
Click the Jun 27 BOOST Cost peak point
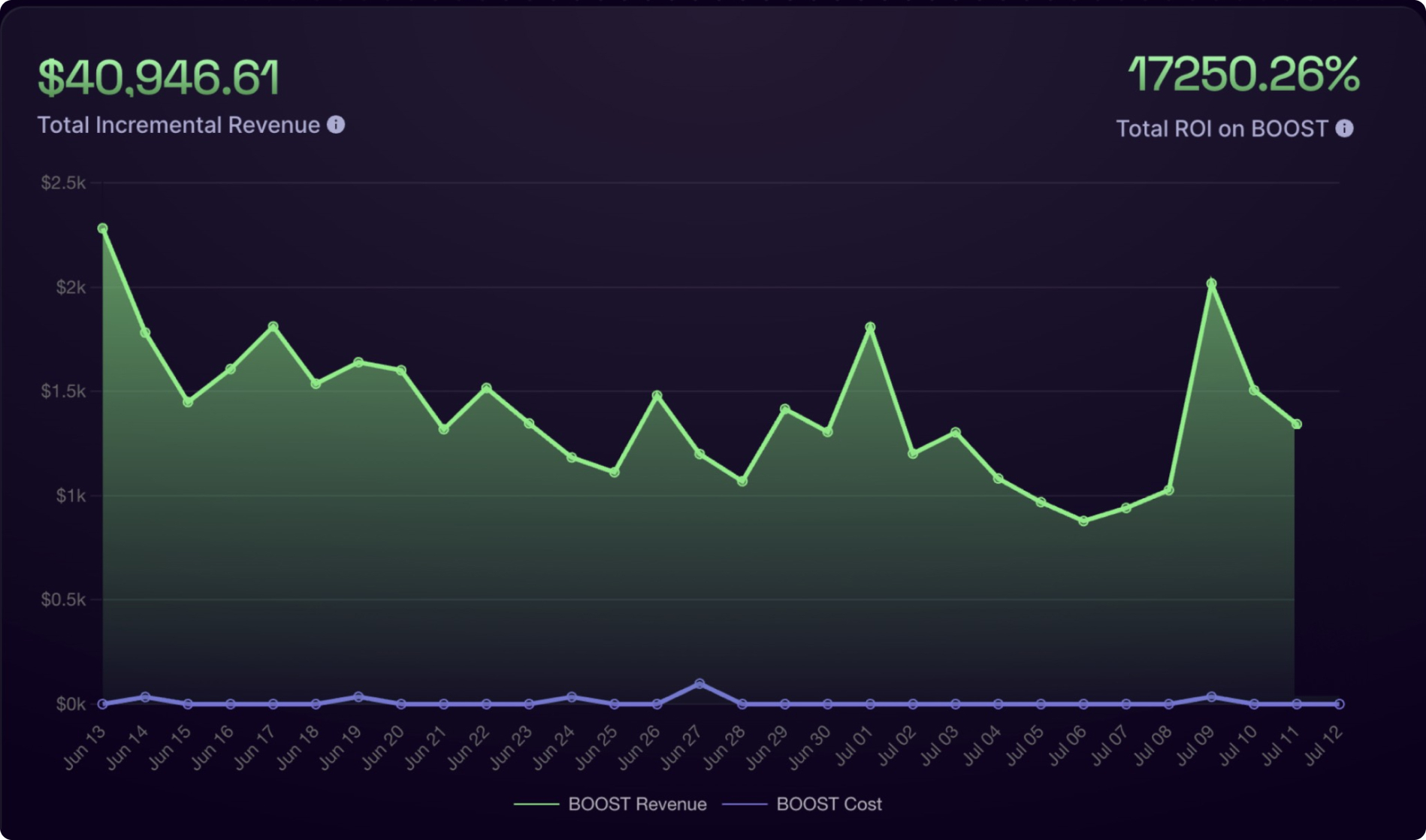[699, 684]
